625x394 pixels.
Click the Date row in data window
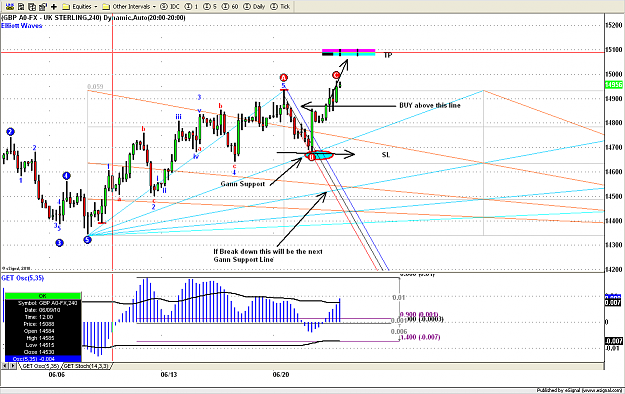pos(43,310)
